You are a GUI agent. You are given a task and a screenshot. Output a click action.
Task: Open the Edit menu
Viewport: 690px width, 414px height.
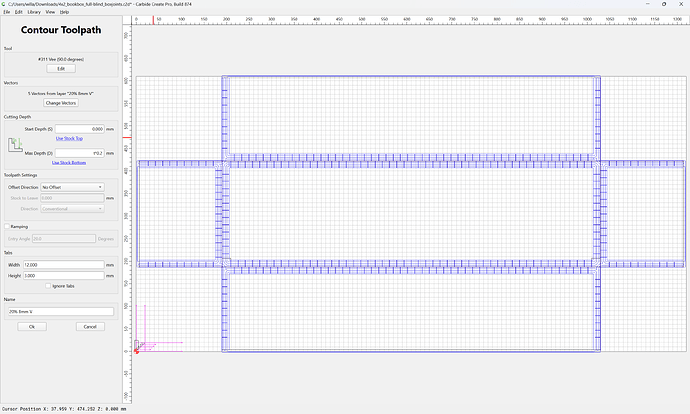click(x=18, y=12)
